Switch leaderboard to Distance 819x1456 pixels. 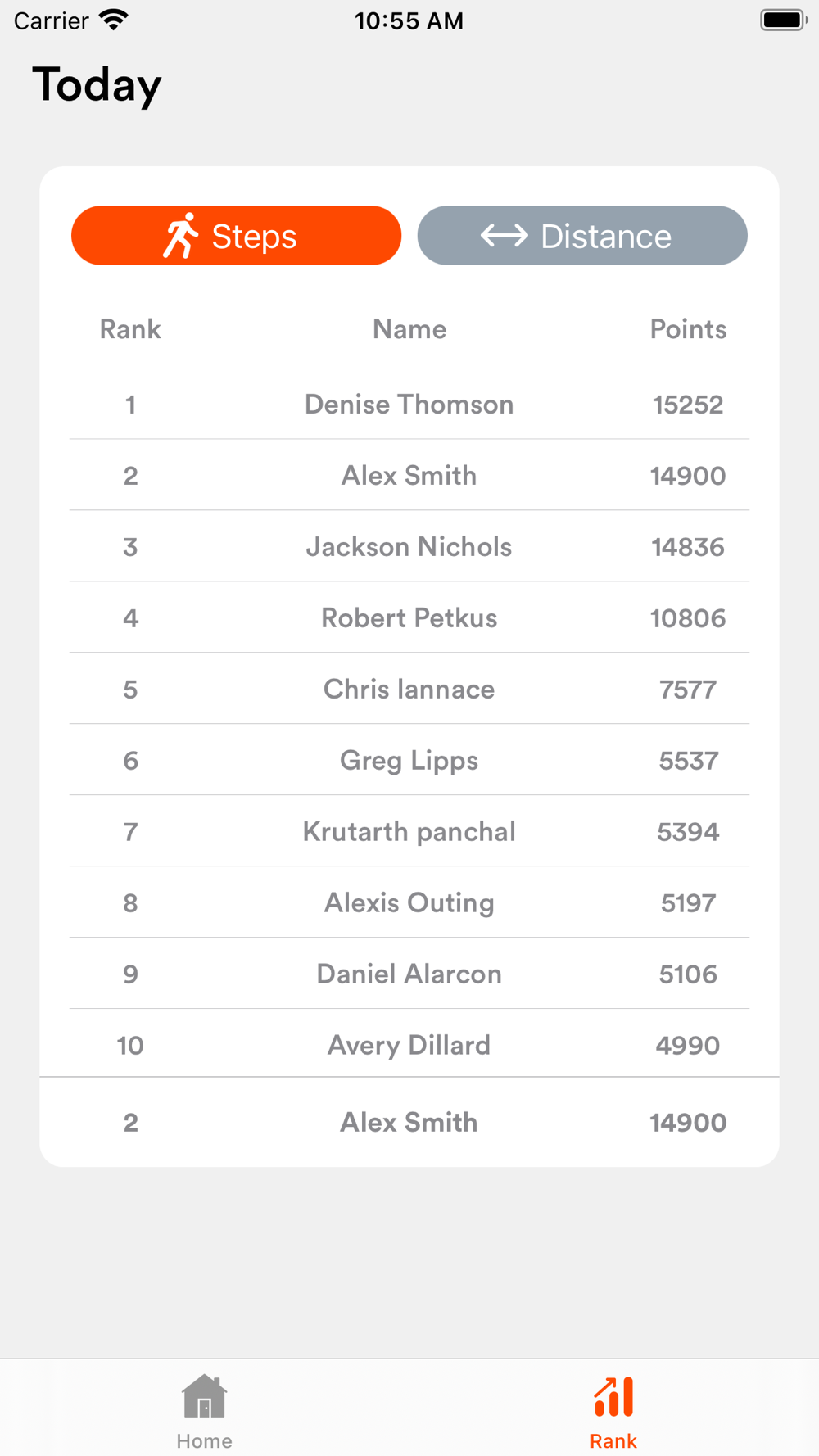tap(582, 236)
